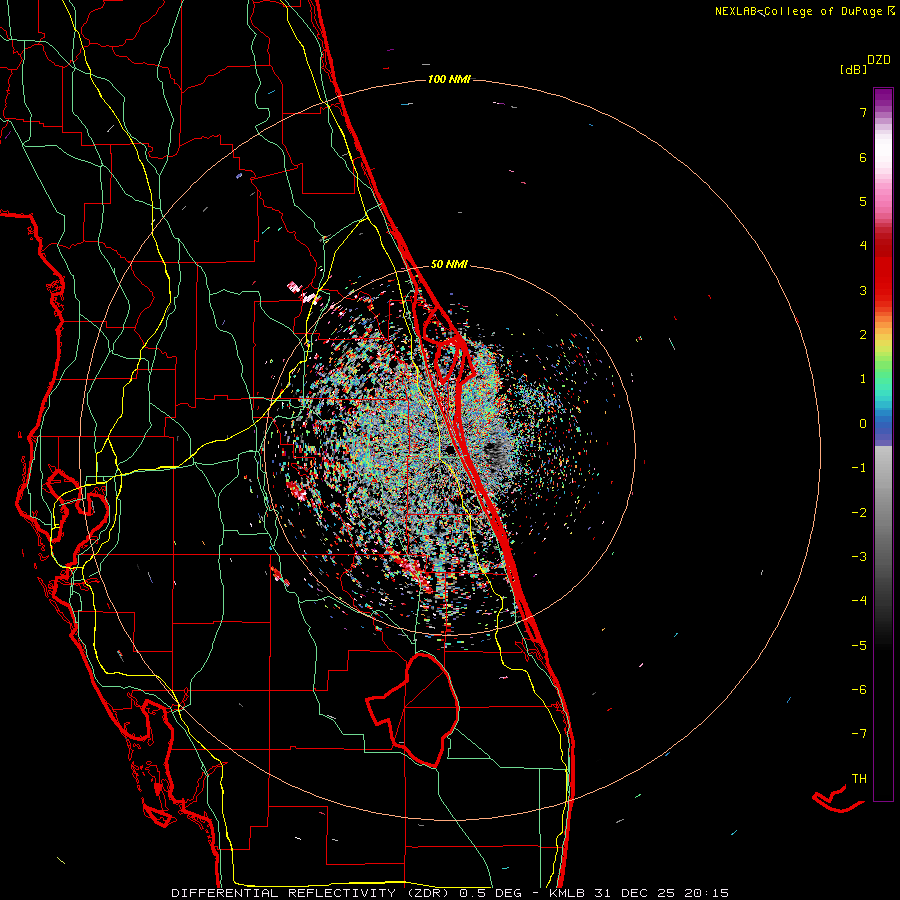Viewport: 900px width, 900px height.
Task: Click the legend scale value 6
Action: (863, 157)
